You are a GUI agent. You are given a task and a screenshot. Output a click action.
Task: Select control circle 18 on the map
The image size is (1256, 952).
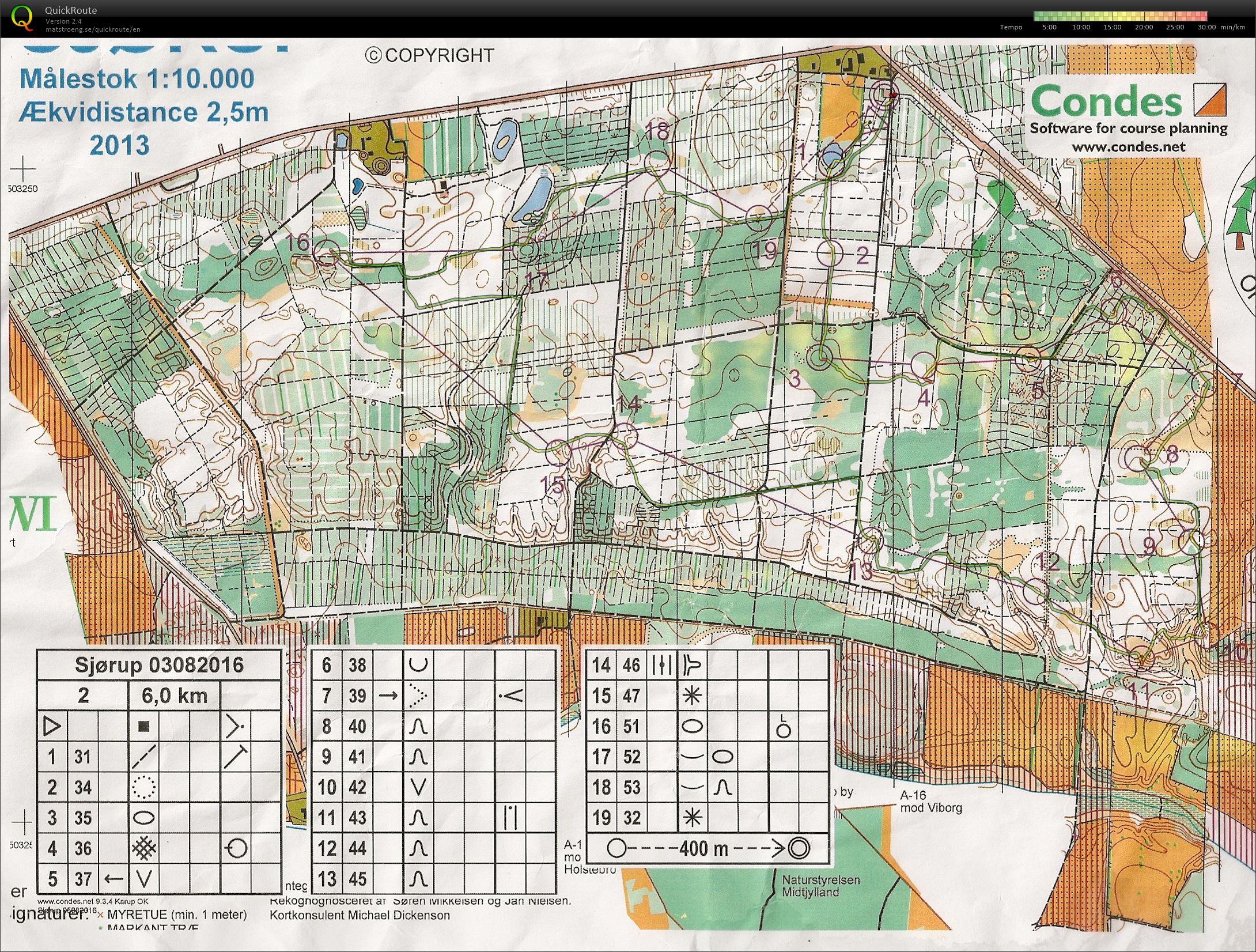(657, 162)
